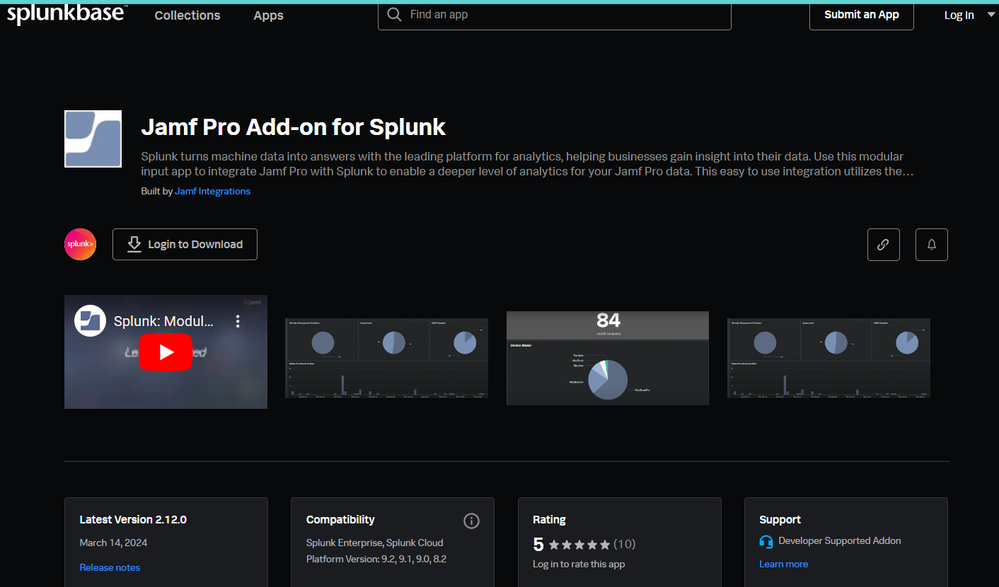Click the Developer Supported headset icon
999x587 pixels.
click(x=766, y=541)
